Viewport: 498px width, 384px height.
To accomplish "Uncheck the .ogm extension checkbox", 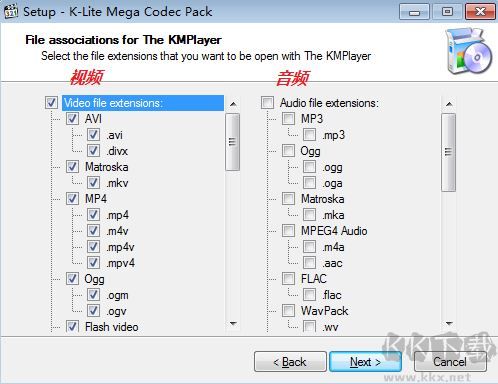I will (x=94, y=295).
